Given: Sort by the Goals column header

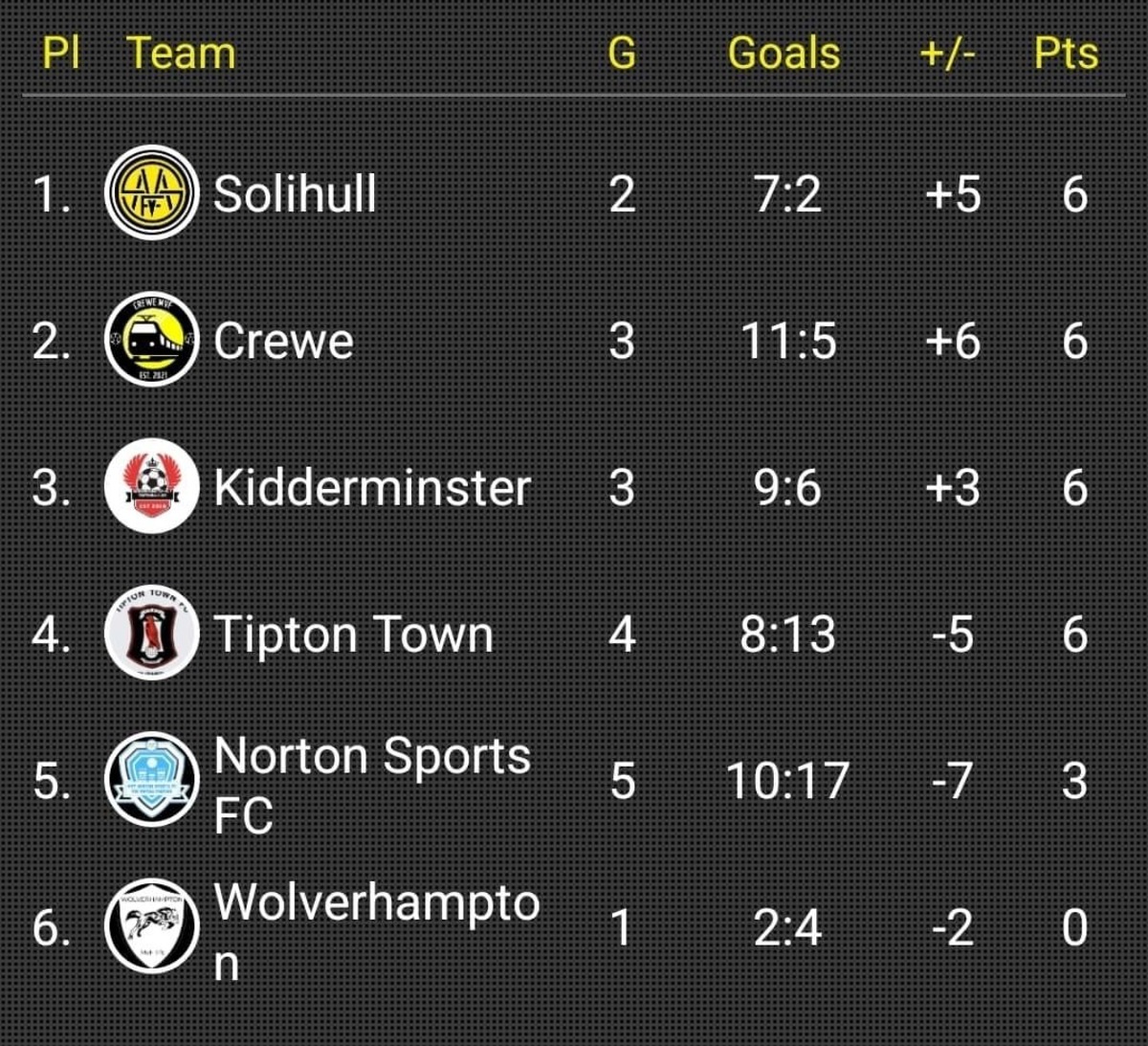Looking at the screenshot, I should click(x=784, y=53).
